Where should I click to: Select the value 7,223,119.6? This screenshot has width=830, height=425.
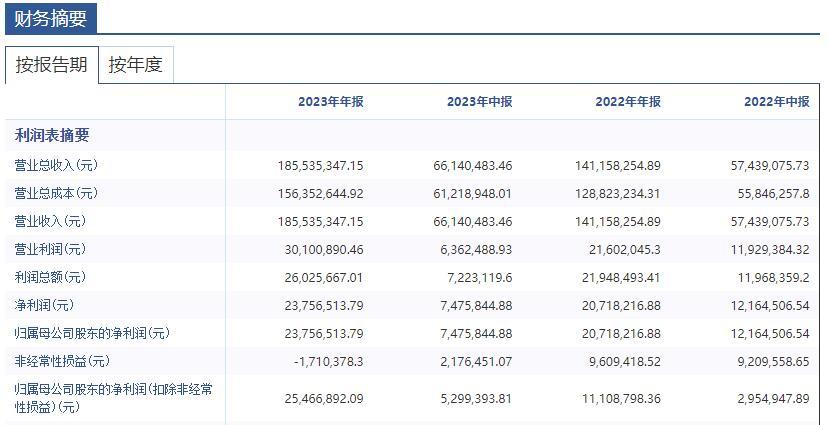(x=480, y=278)
